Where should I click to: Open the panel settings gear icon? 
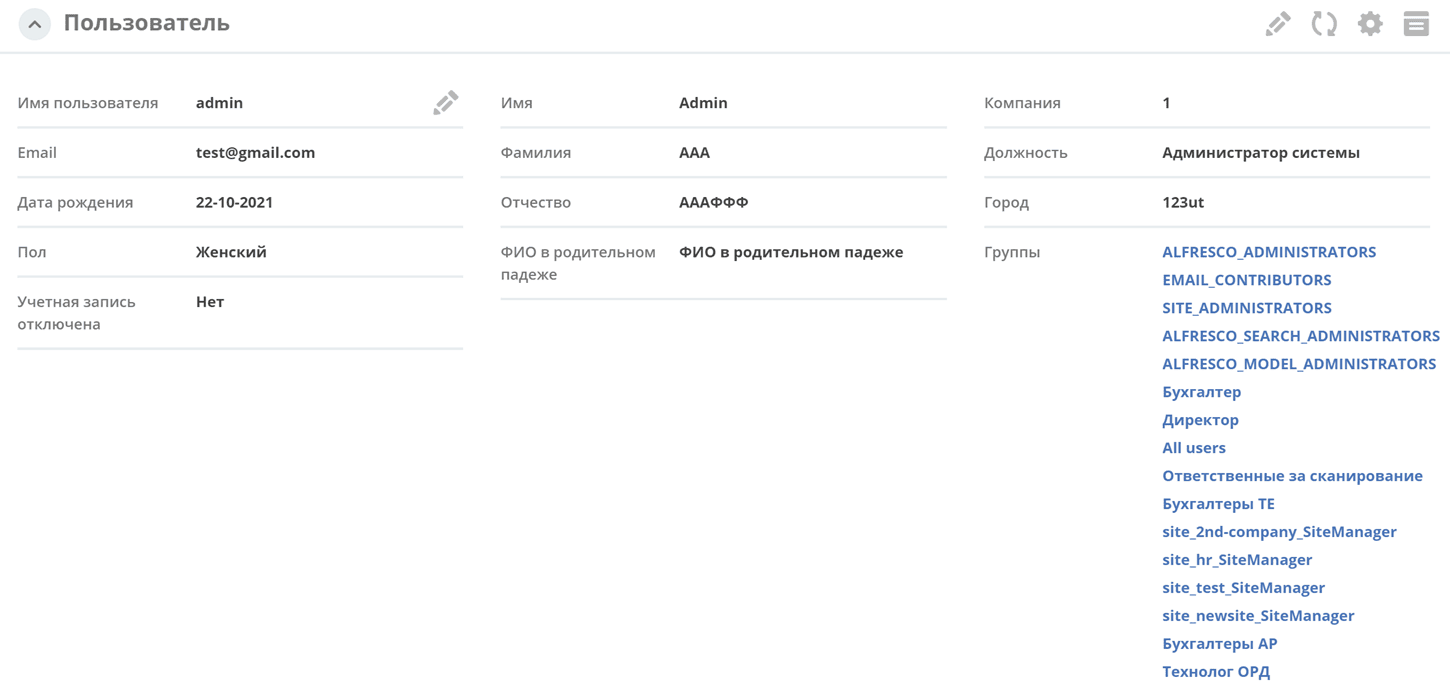[x=1370, y=24]
